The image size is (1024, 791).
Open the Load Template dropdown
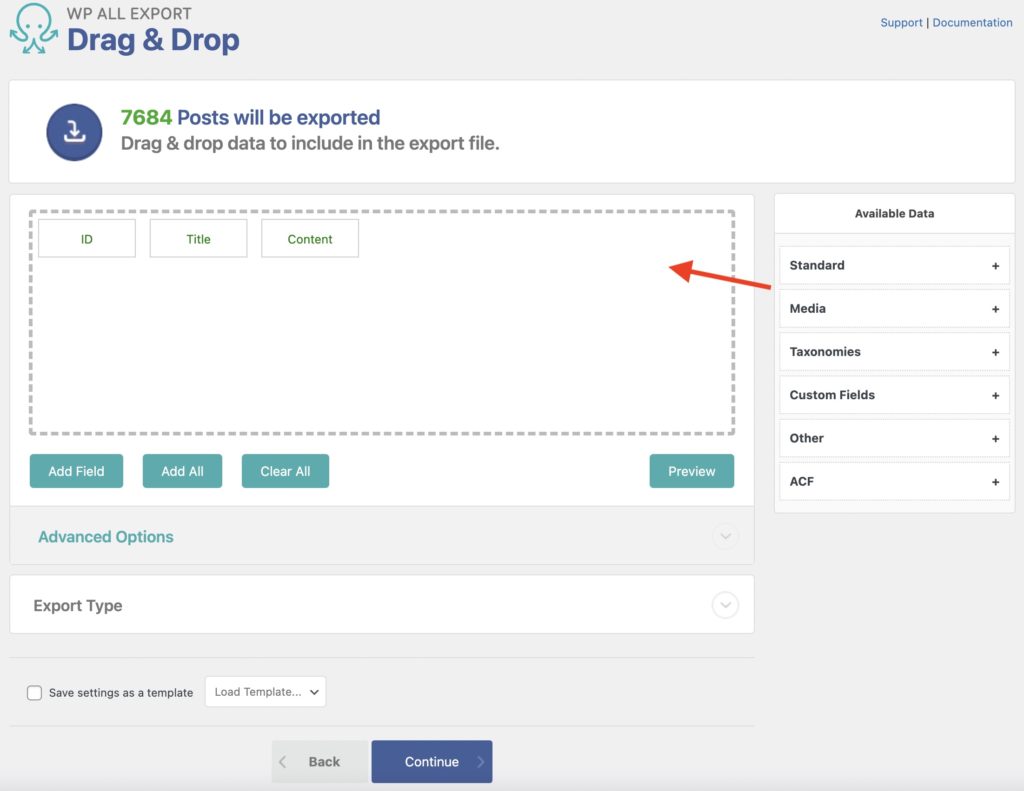coord(265,691)
